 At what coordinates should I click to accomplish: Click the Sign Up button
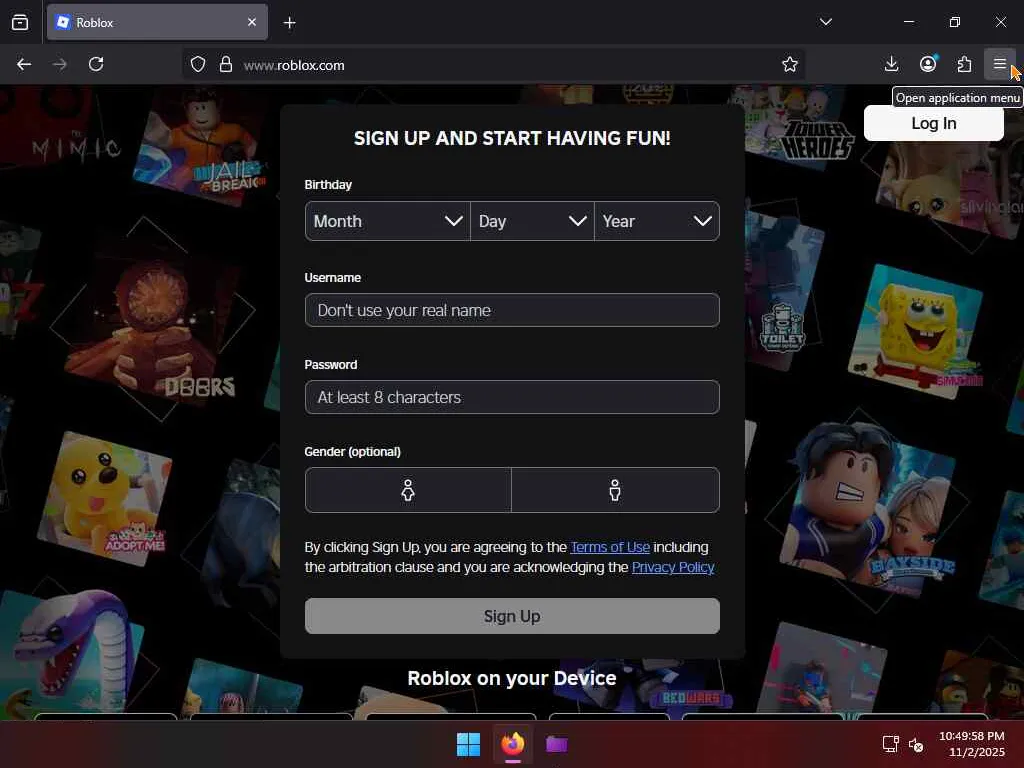click(x=512, y=616)
